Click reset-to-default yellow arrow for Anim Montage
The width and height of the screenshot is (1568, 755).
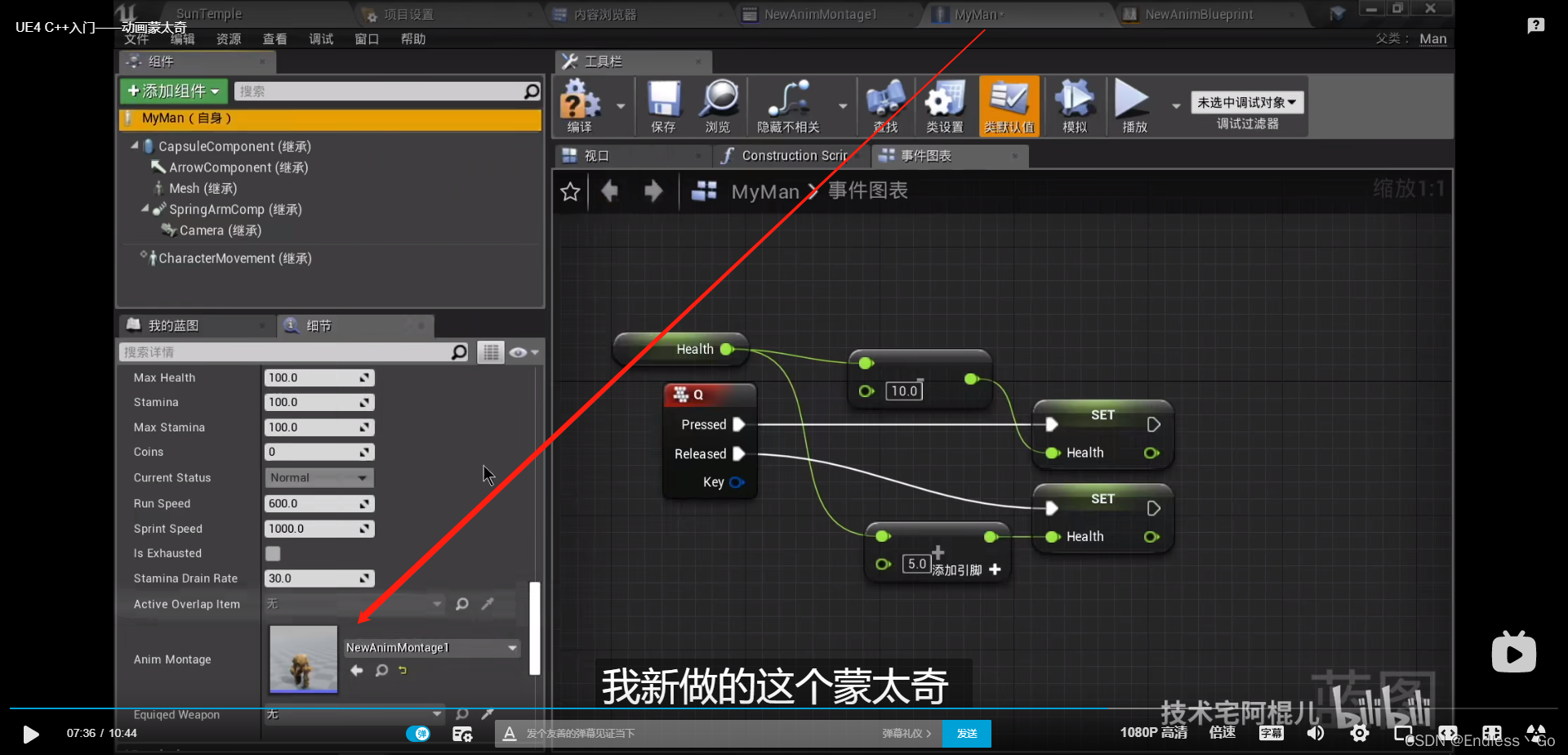point(403,670)
